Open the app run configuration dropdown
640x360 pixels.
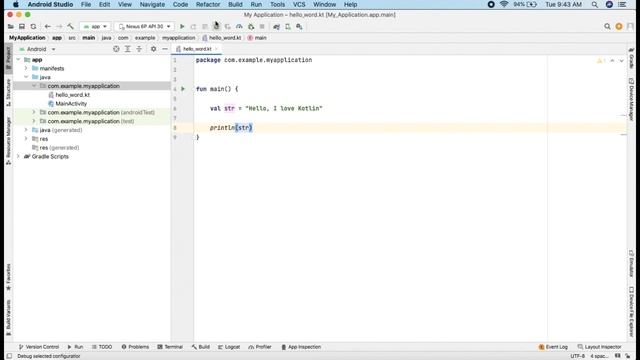coord(95,27)
